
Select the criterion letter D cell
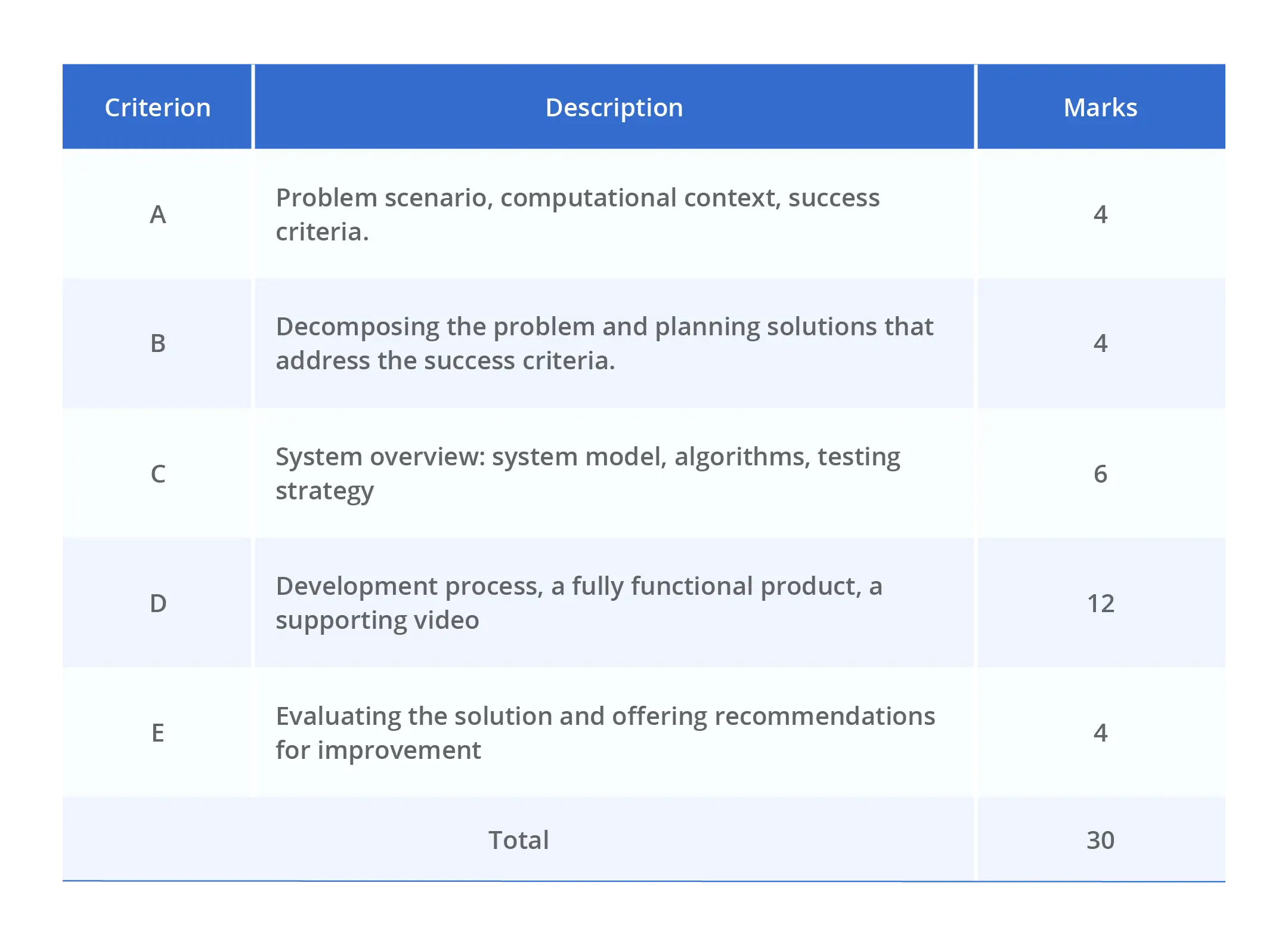[x=157, y=603]
